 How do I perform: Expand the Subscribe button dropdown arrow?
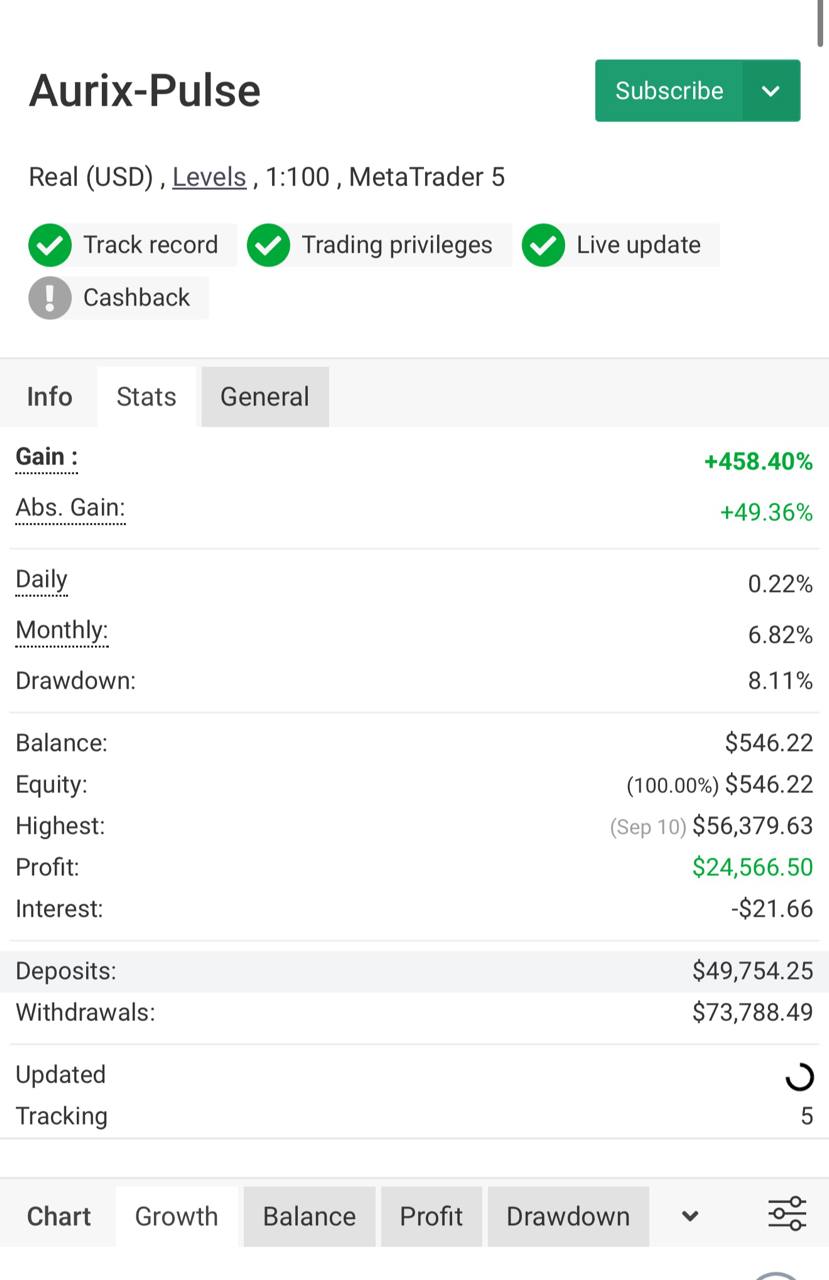tap(771, 91)
